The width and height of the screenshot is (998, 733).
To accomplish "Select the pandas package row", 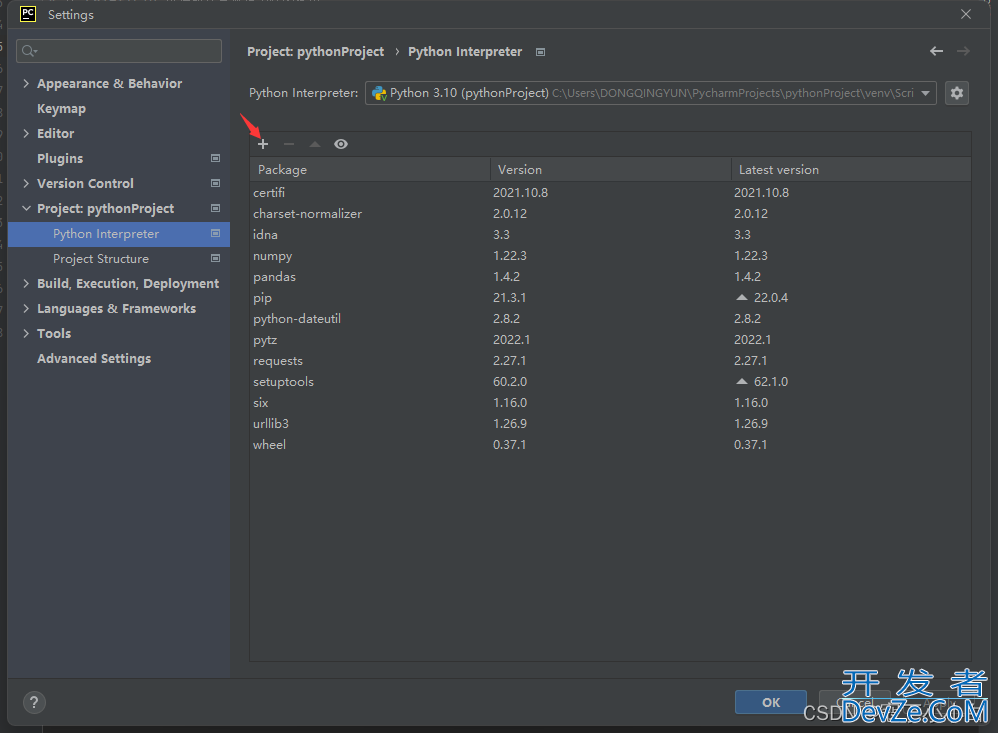I will click(610, 277).
